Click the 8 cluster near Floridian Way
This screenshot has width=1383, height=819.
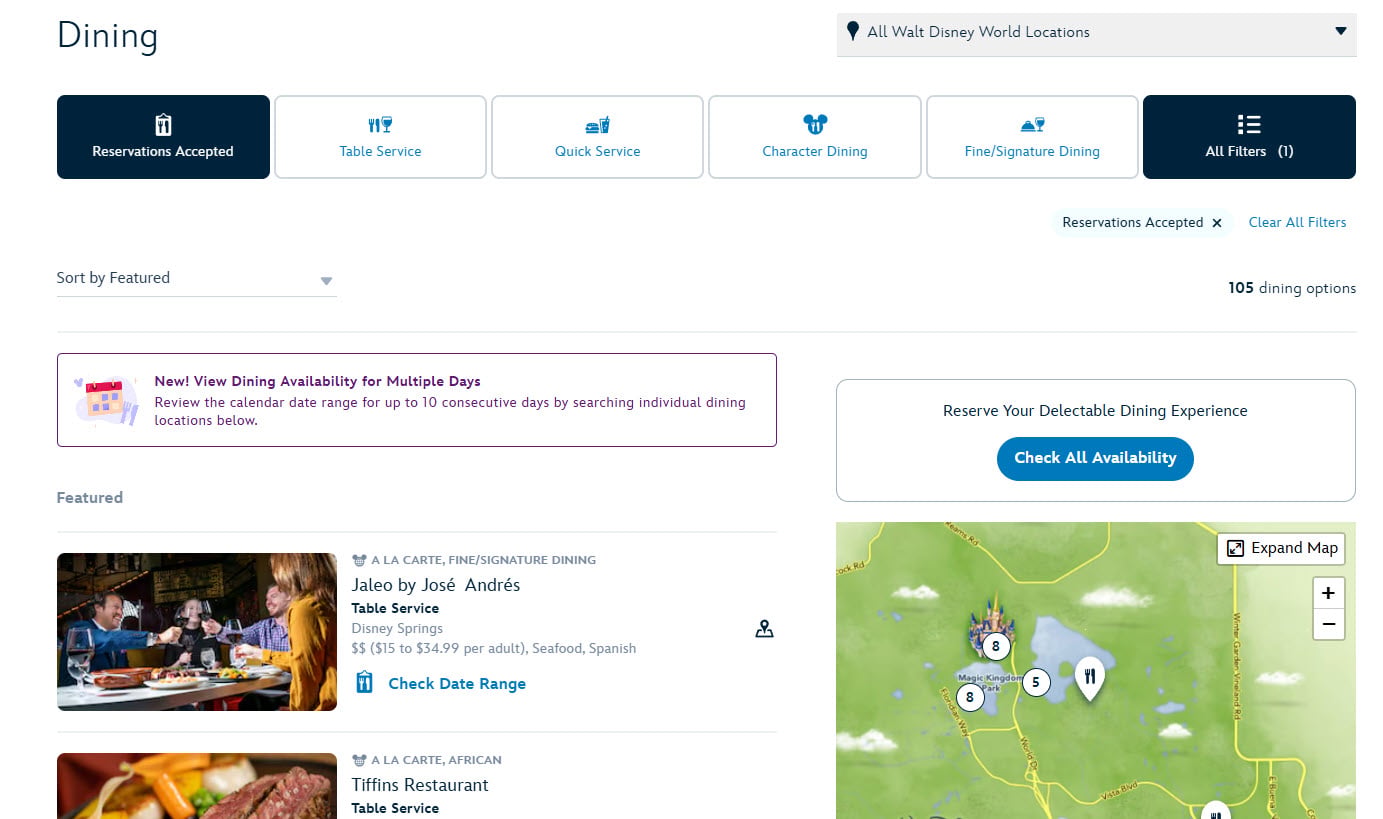coord(969,697)
